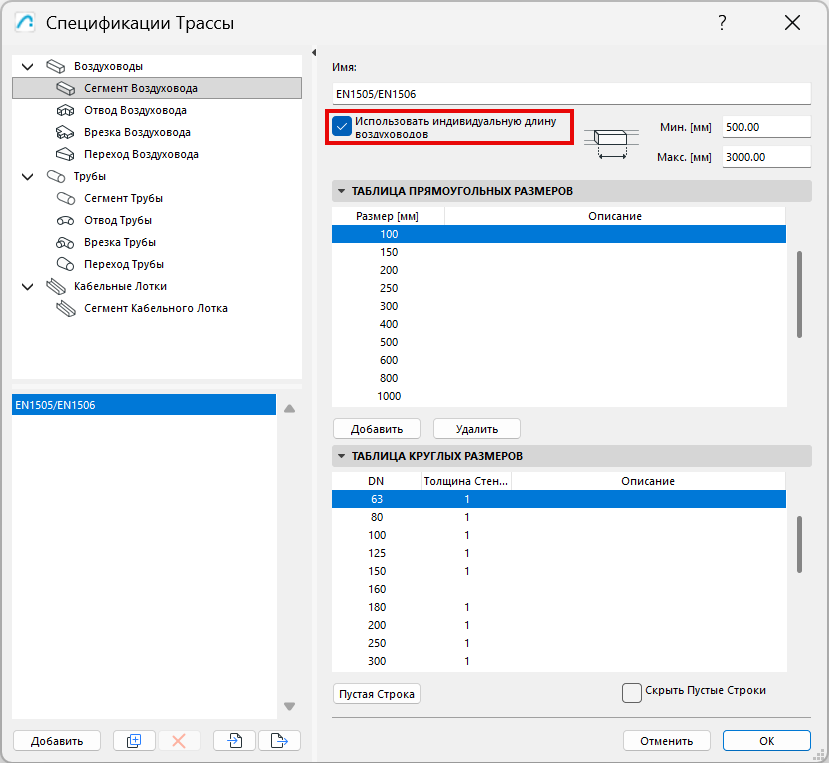Click the import specification icon button

(234, 741)
